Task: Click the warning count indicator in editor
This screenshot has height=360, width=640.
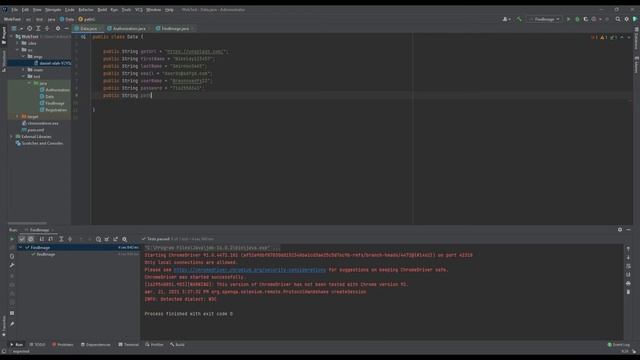Action: click(604, 37)
